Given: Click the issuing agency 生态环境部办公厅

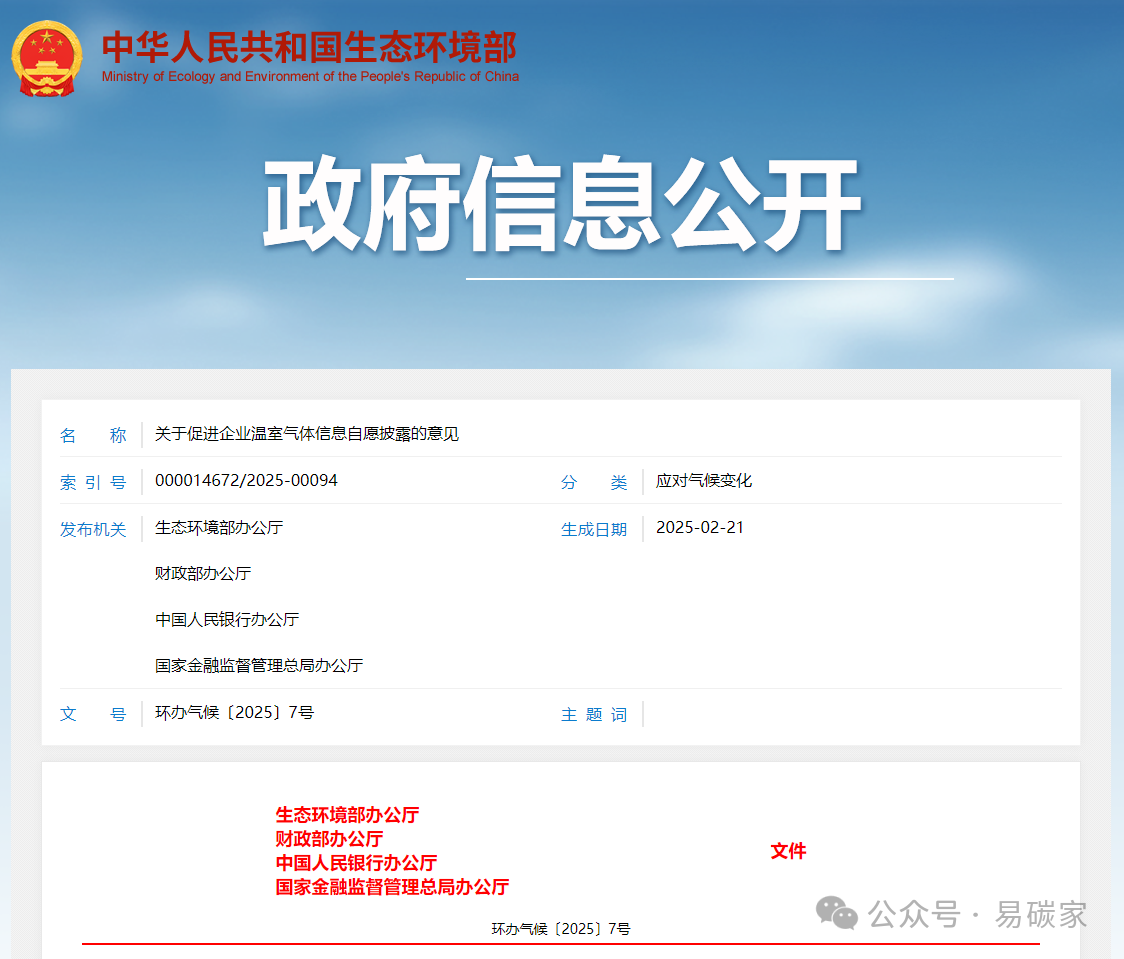Looking at the screenshot, I should point(219,528).
